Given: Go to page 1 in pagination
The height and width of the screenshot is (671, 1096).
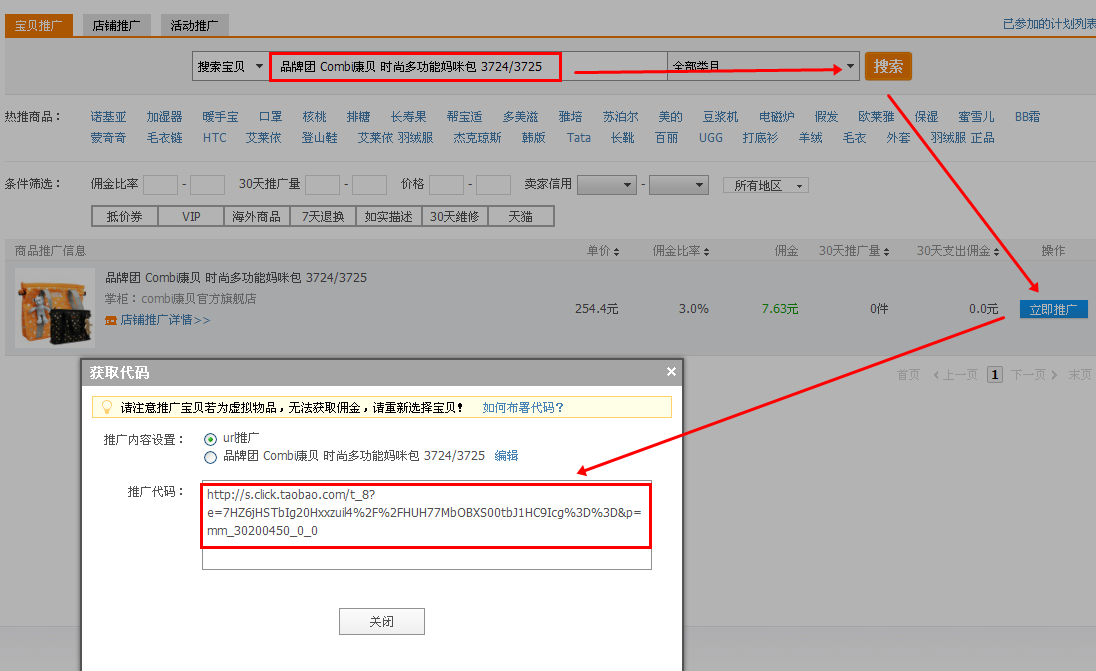Looking at the screenshot, I should pyautogui.click(x=995, y=375).
